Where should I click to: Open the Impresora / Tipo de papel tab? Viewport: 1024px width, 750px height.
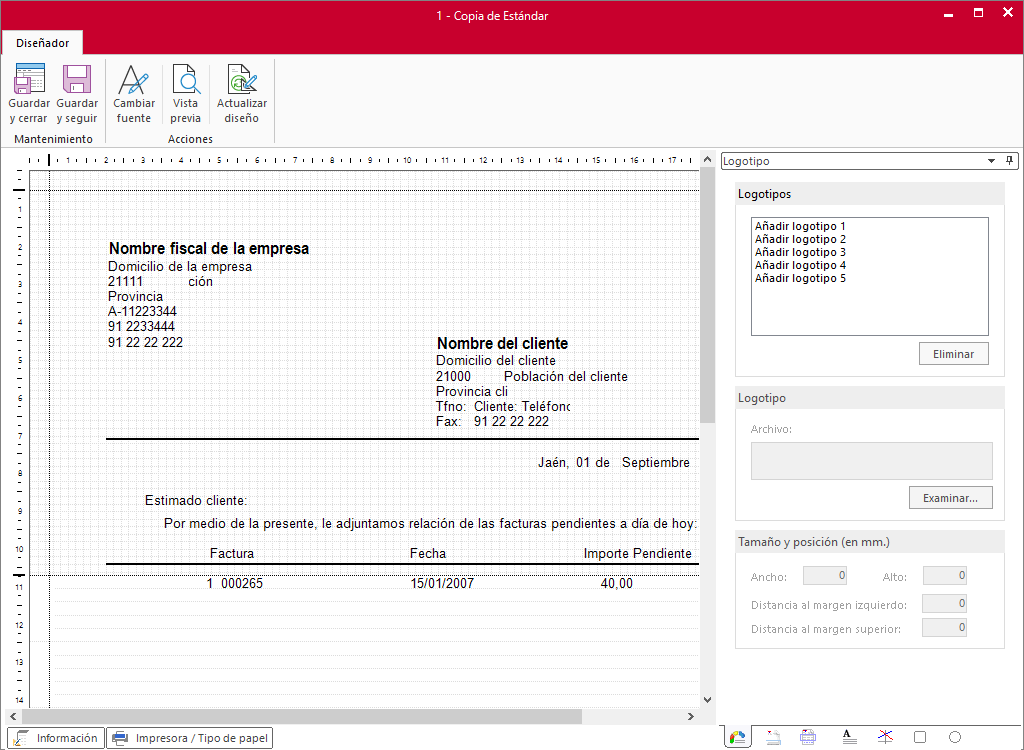tap(189, 738)
